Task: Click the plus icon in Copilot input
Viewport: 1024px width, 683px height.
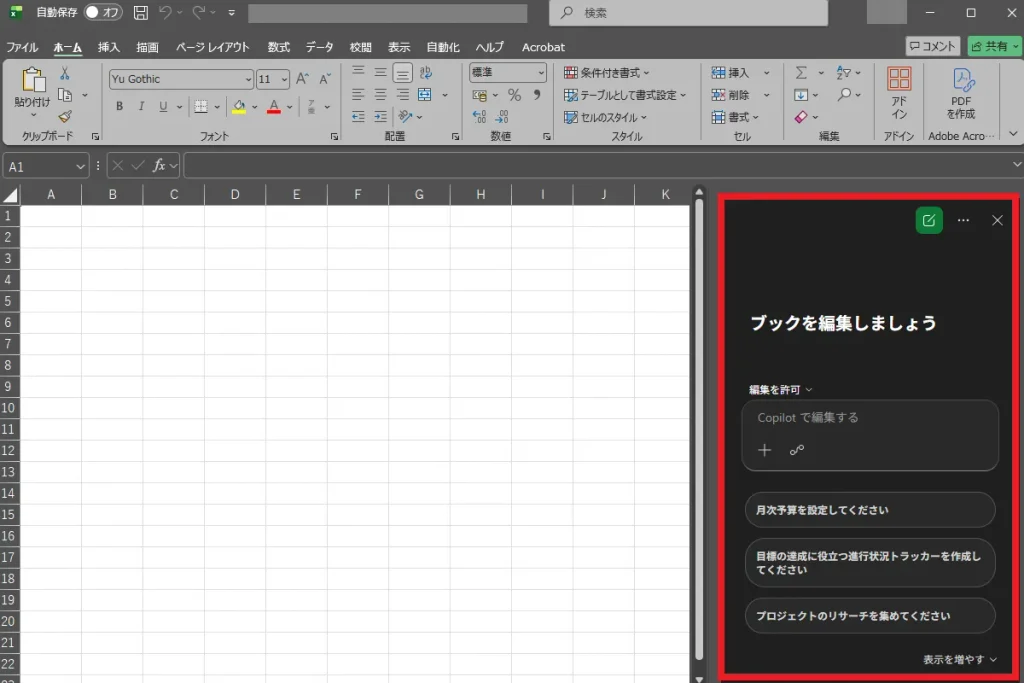Action: click(765, 450)
